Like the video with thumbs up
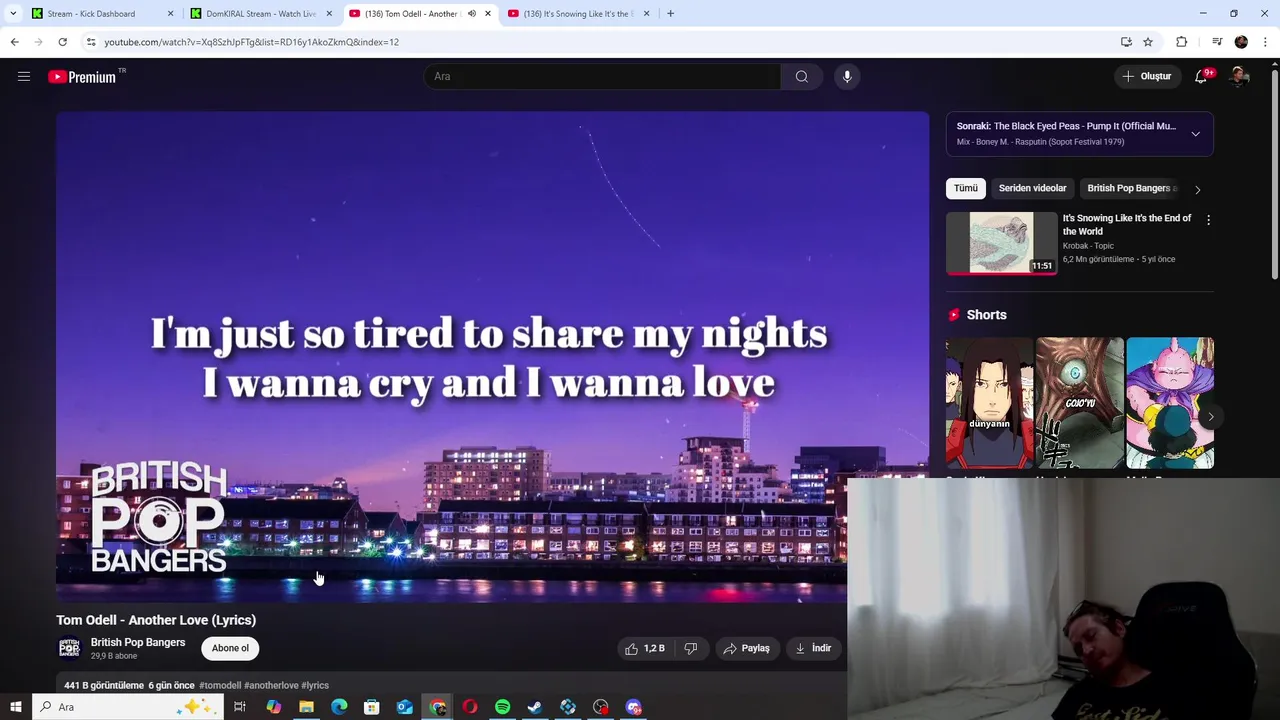The height and width of the screenshot is (720, 1280). pyautogui.click(x=645, y=648)
